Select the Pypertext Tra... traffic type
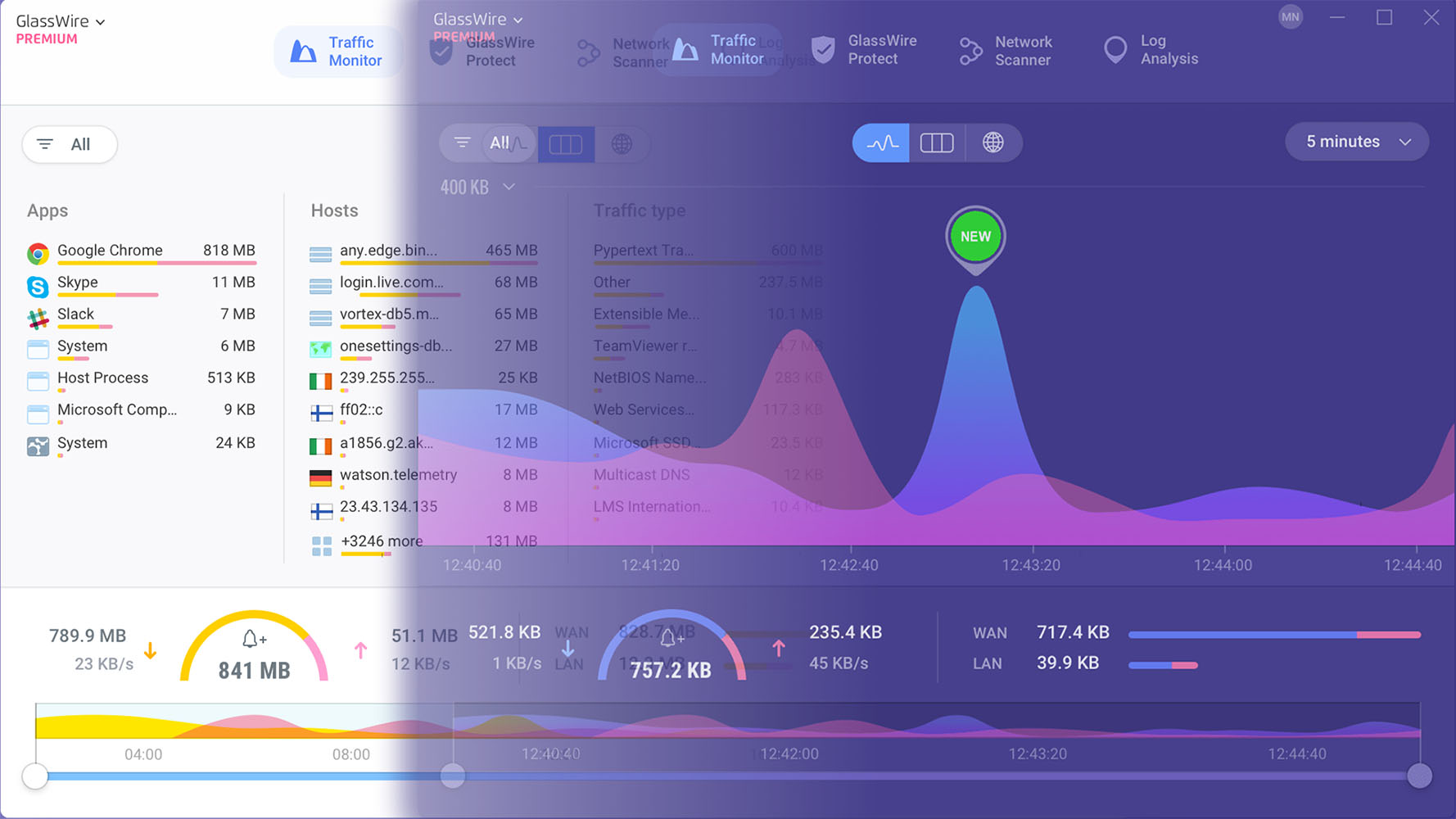The height and width of the screenshot is (819, 1456). pos(708,253)
